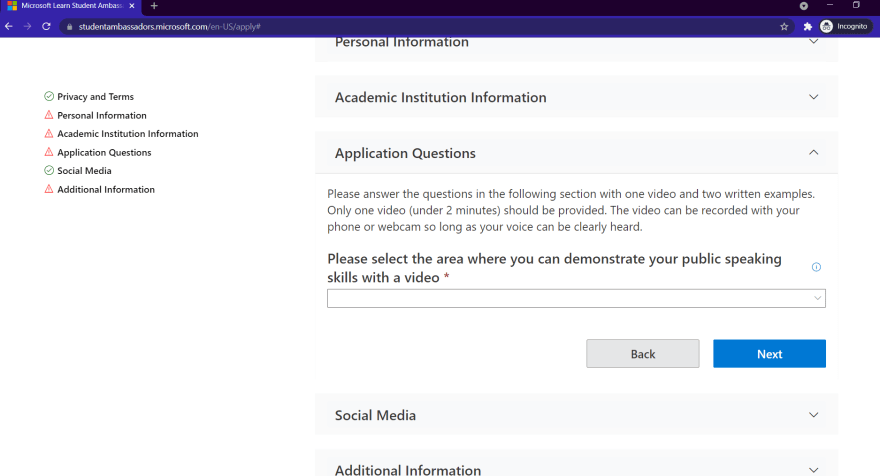This screenshot has height=476, width=880.
Task: Close the Microsoft Learn Student Ambassadors tab
Action: coord(132,6)
